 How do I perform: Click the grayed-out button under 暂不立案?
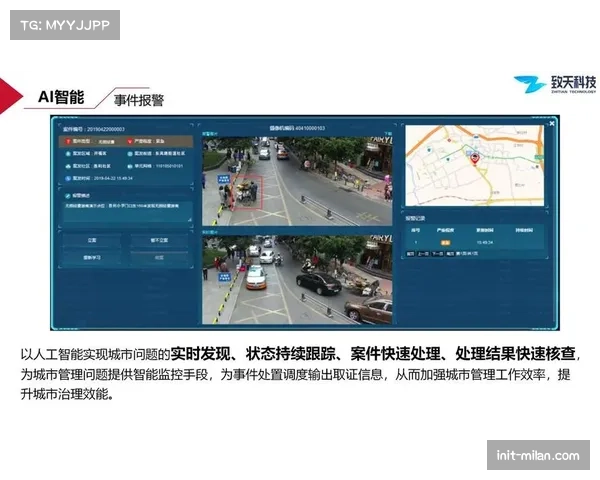click(159, 258)
